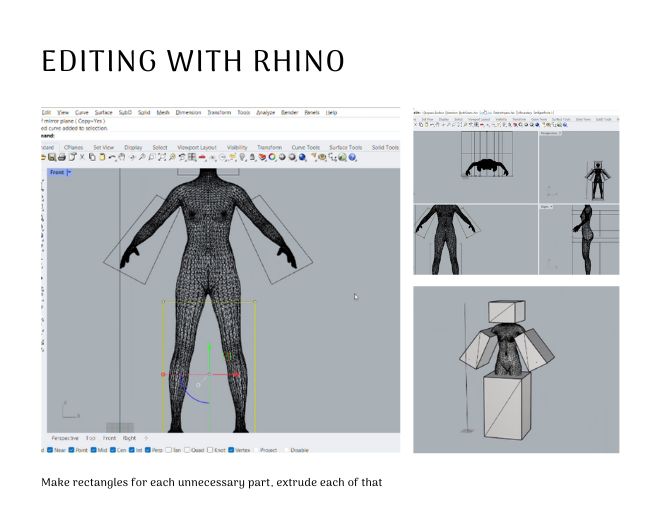Screen dimensions: 660x528
Task: Switch to the Curve Tools toolbar tab
Action: 306,147
